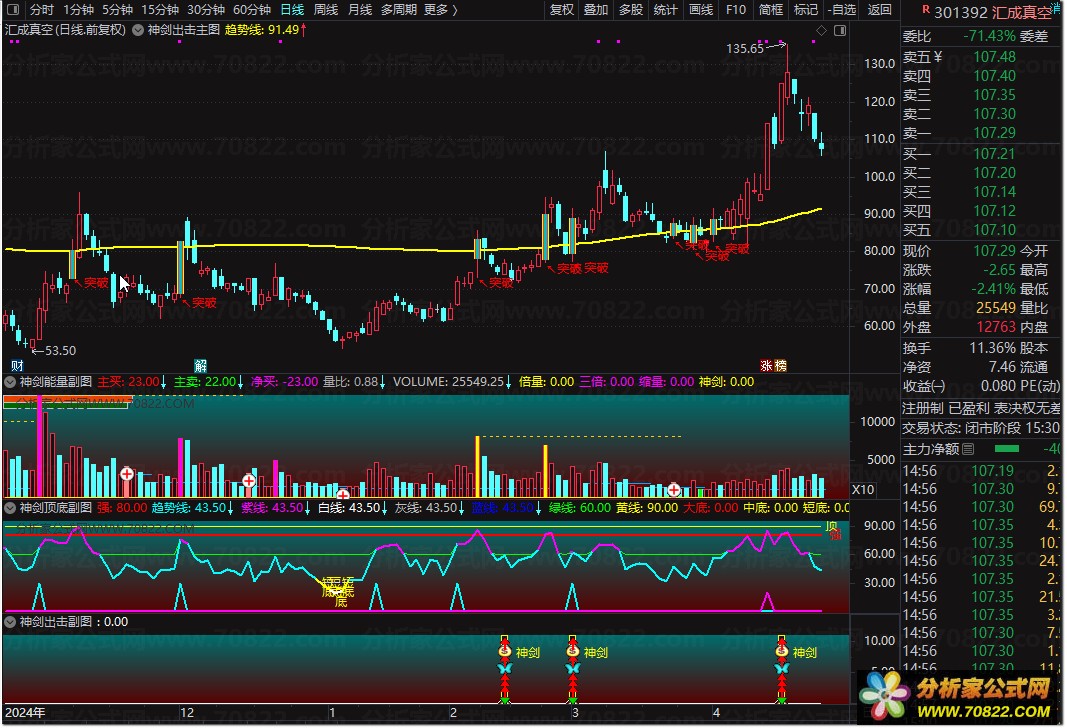This screenshot has height=728, width=1067.
Task: Toggle the sidebar panel icon at top-left
Action: point(14,10)
